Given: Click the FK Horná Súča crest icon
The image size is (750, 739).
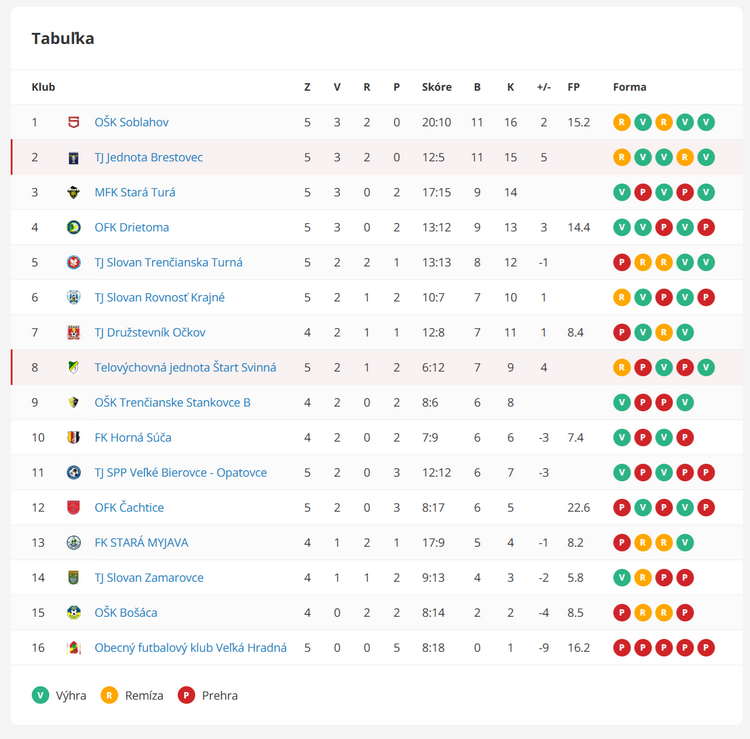Looking at the screenshot, I should point(73,437).
